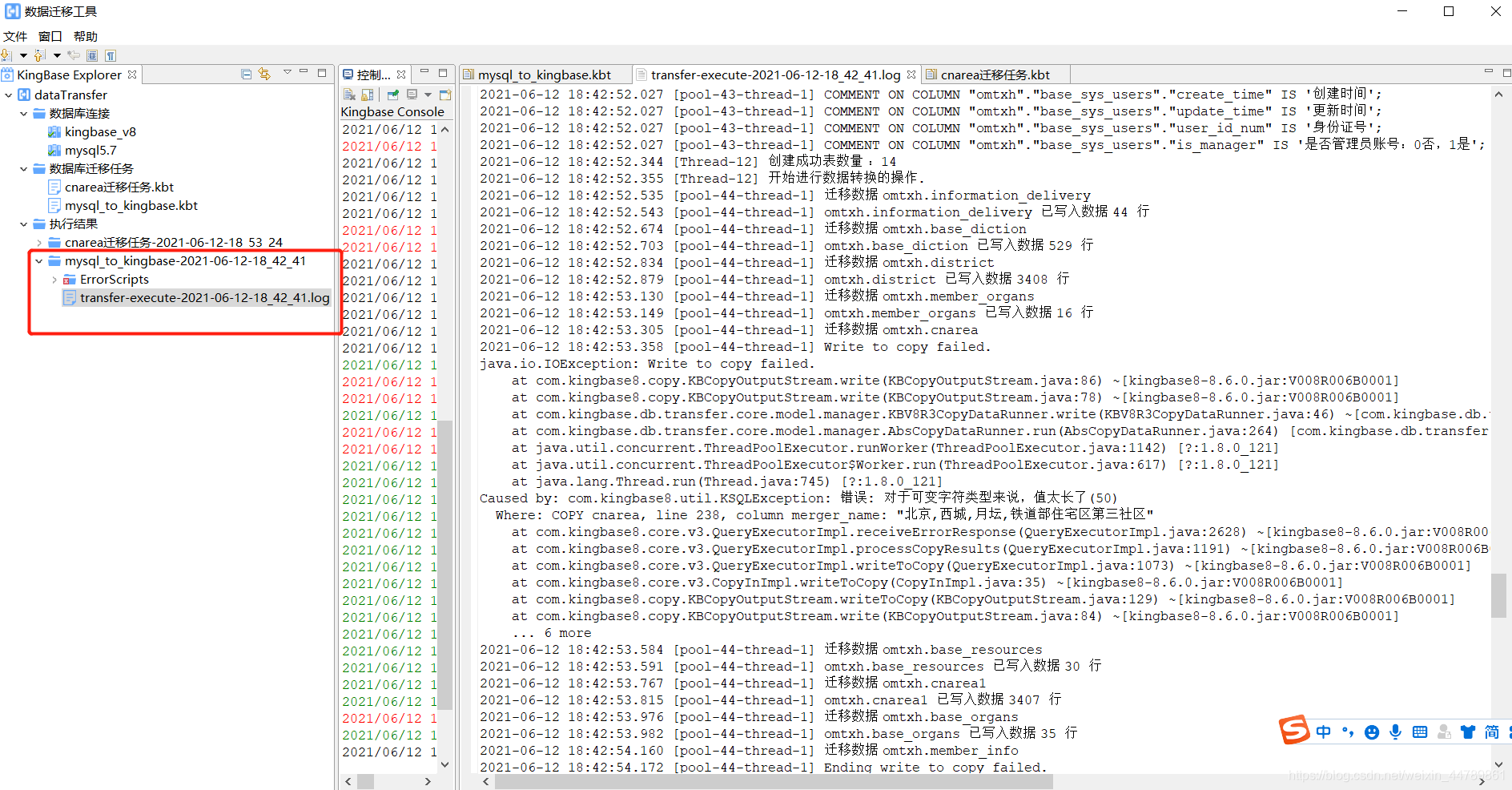Toggle block selection mode icon in toolbar
Image resolution: width=1512 pixels, height=790 pixels.
coord(92,55)
